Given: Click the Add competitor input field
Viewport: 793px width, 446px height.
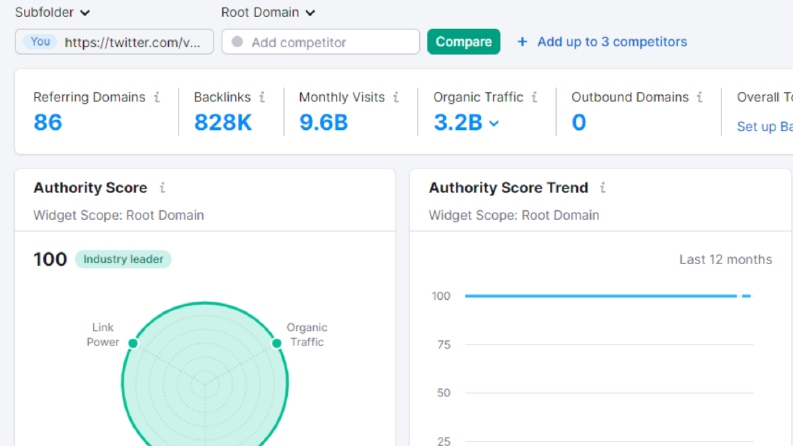Looking at the screenshot, I should tap(321, 42).
